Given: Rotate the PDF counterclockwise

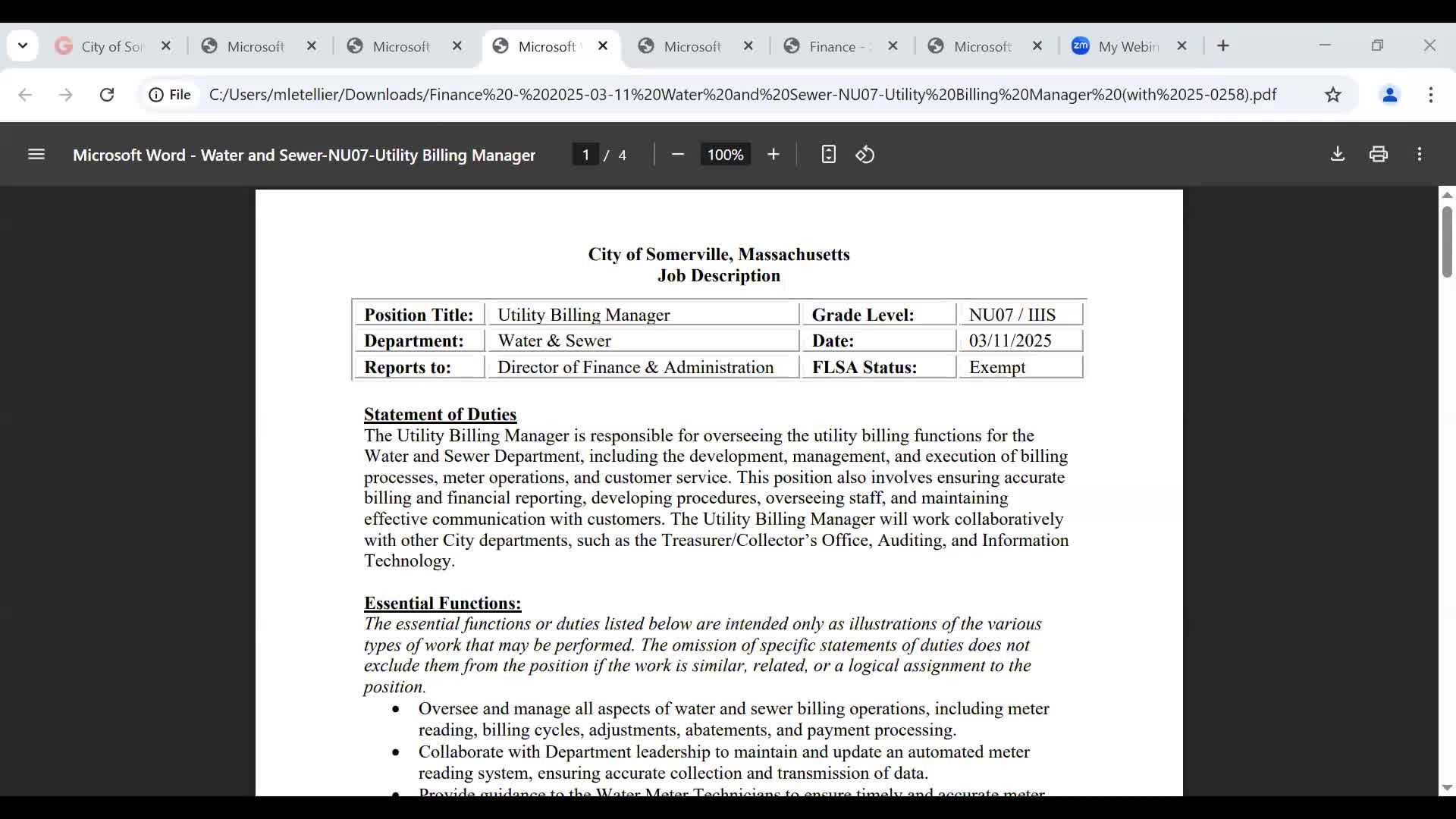Looking at the screenshot, I should point(865,155).
